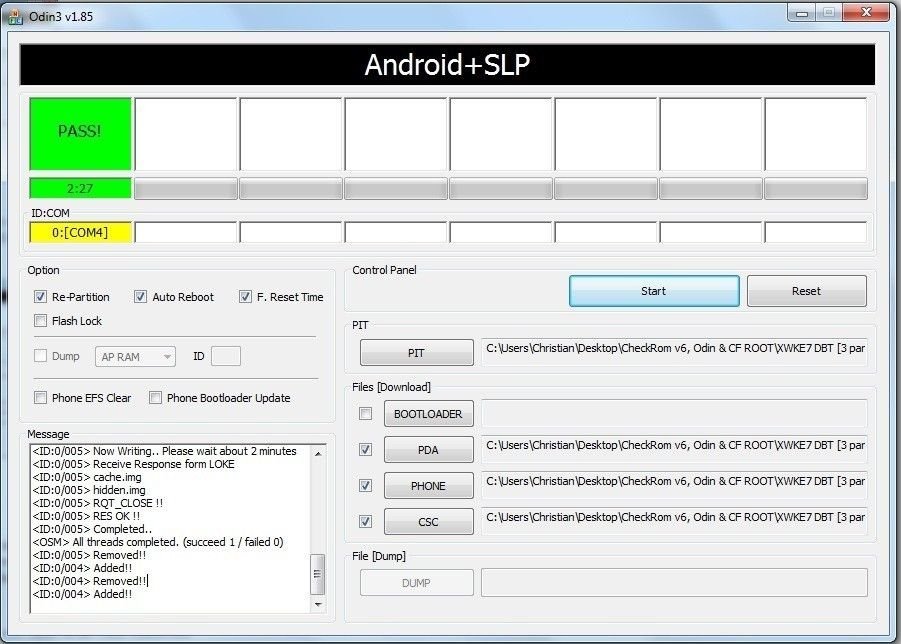Enable Phone EFS Clear checkbox
The image size is (901, 644).
coord(40,398)
